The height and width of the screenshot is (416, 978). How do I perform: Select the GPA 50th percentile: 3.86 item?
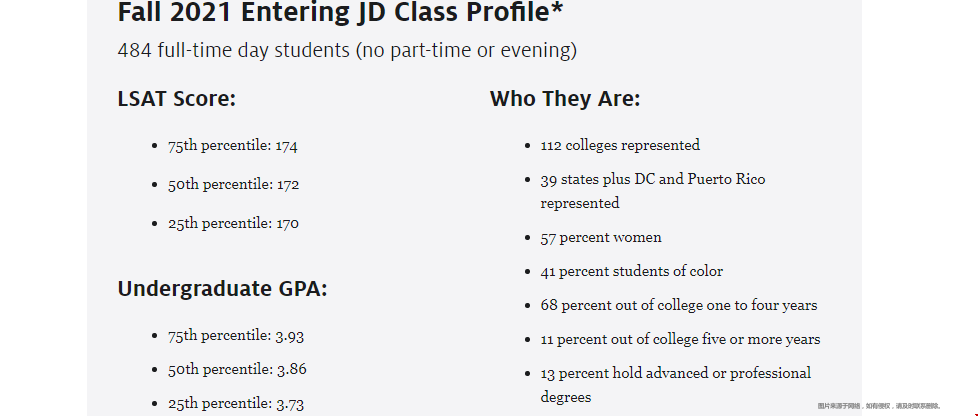pos(237,369)
